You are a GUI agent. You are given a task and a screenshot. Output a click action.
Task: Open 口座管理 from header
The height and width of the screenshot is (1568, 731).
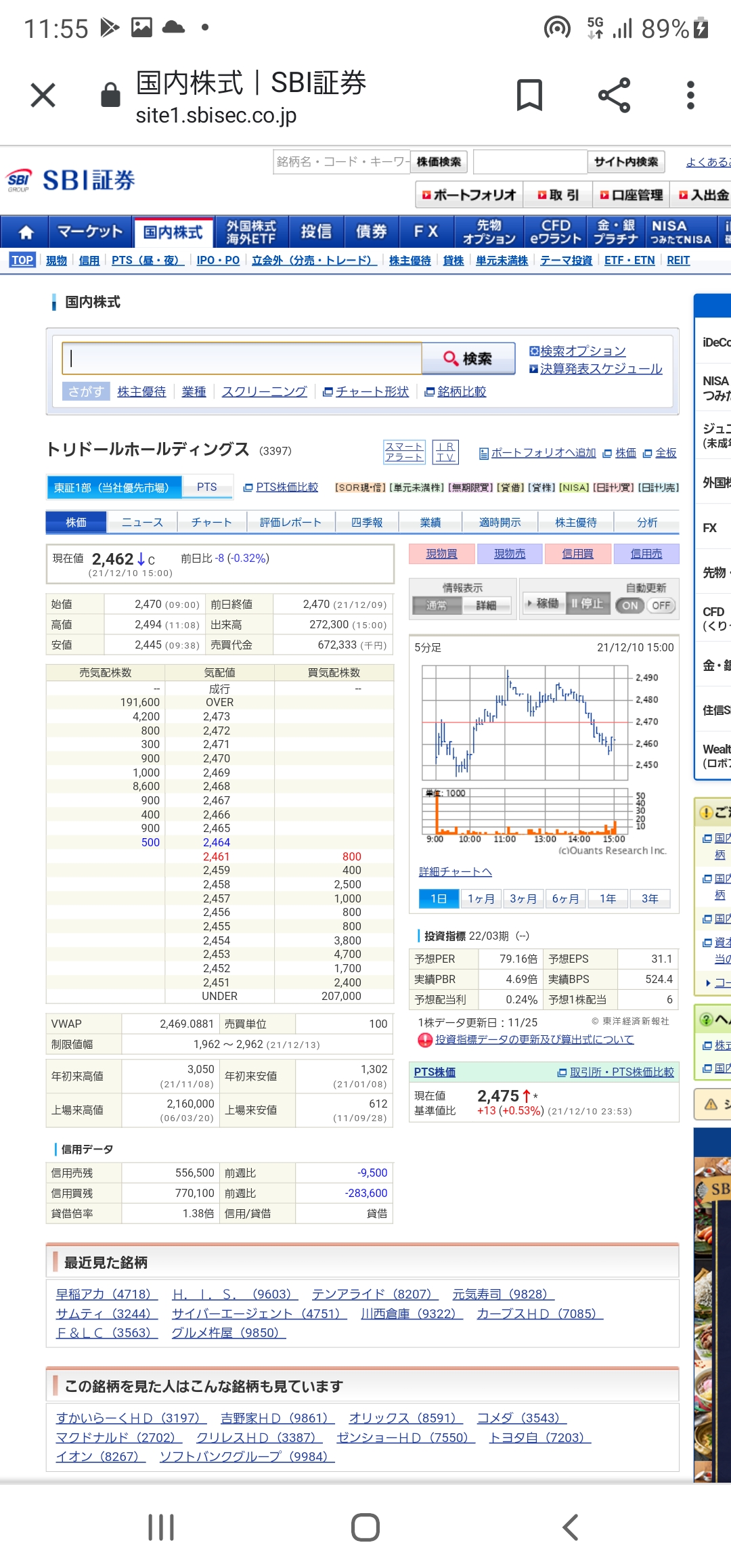coord(632,195)
